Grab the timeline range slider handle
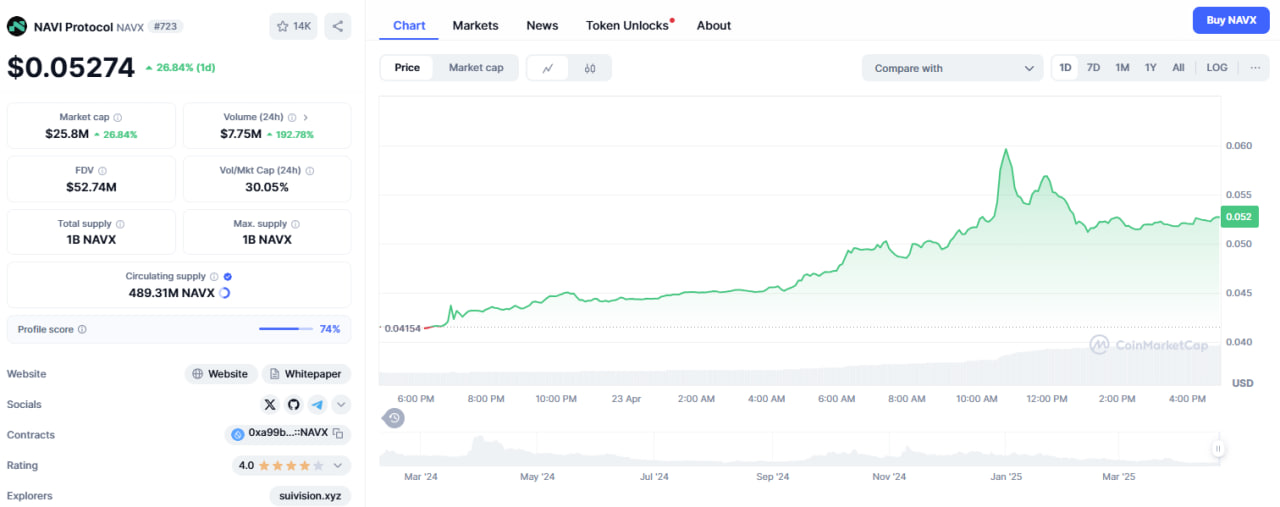This screenshot has width=1280, height=507. tap(1218, 449)
